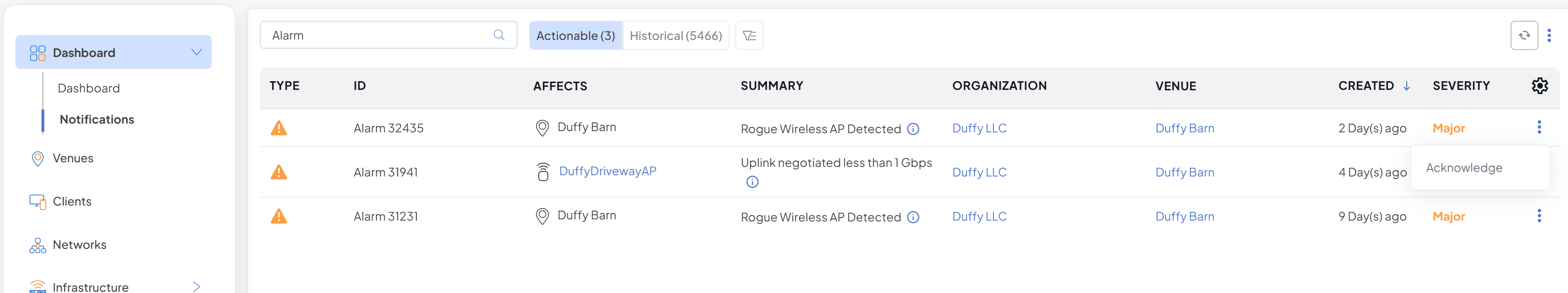Click '4 Day(s) ago' created cell
1568x293 pixels.
(x=1372, y=172)
